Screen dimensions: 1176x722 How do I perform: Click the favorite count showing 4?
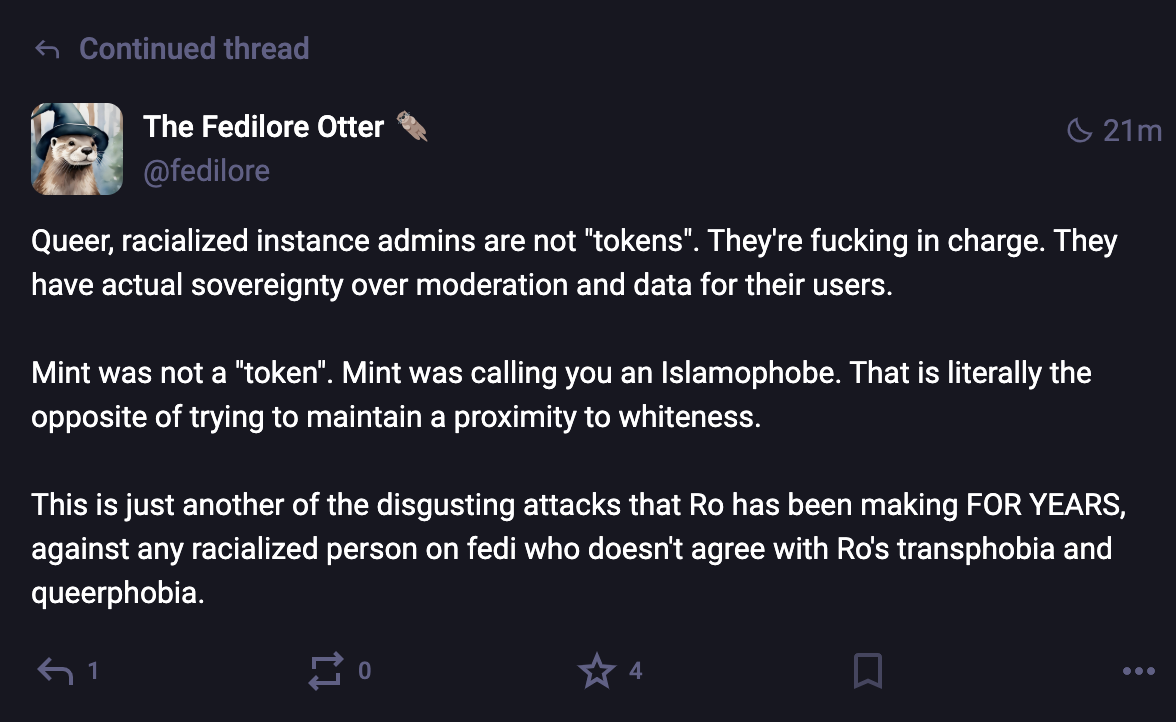pos(635,671)
